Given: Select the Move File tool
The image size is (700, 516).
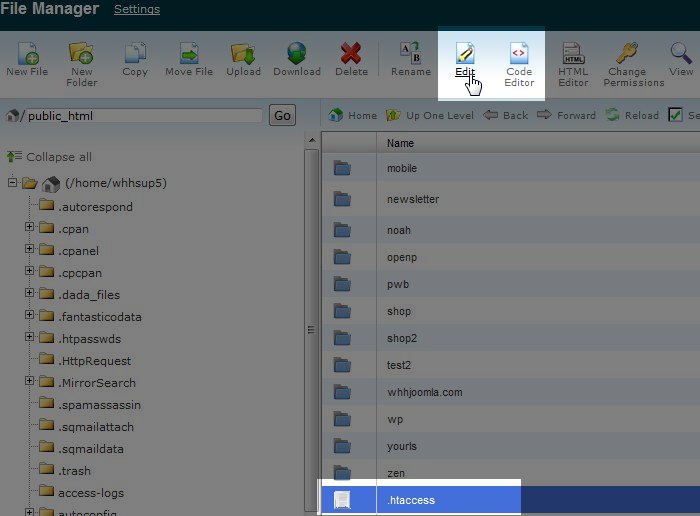Looking at the screenshot, I should 190,58.
